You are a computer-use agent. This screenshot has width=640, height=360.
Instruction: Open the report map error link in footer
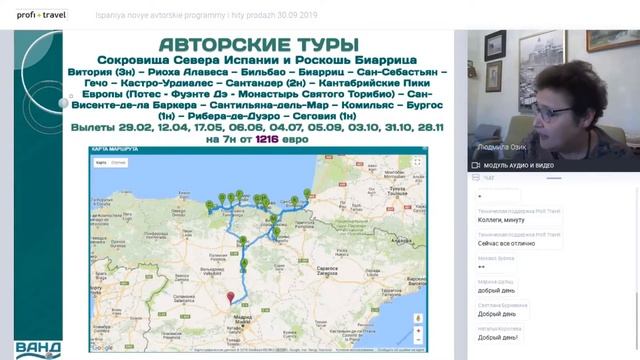pyautogui.click(x=400, y=350)
